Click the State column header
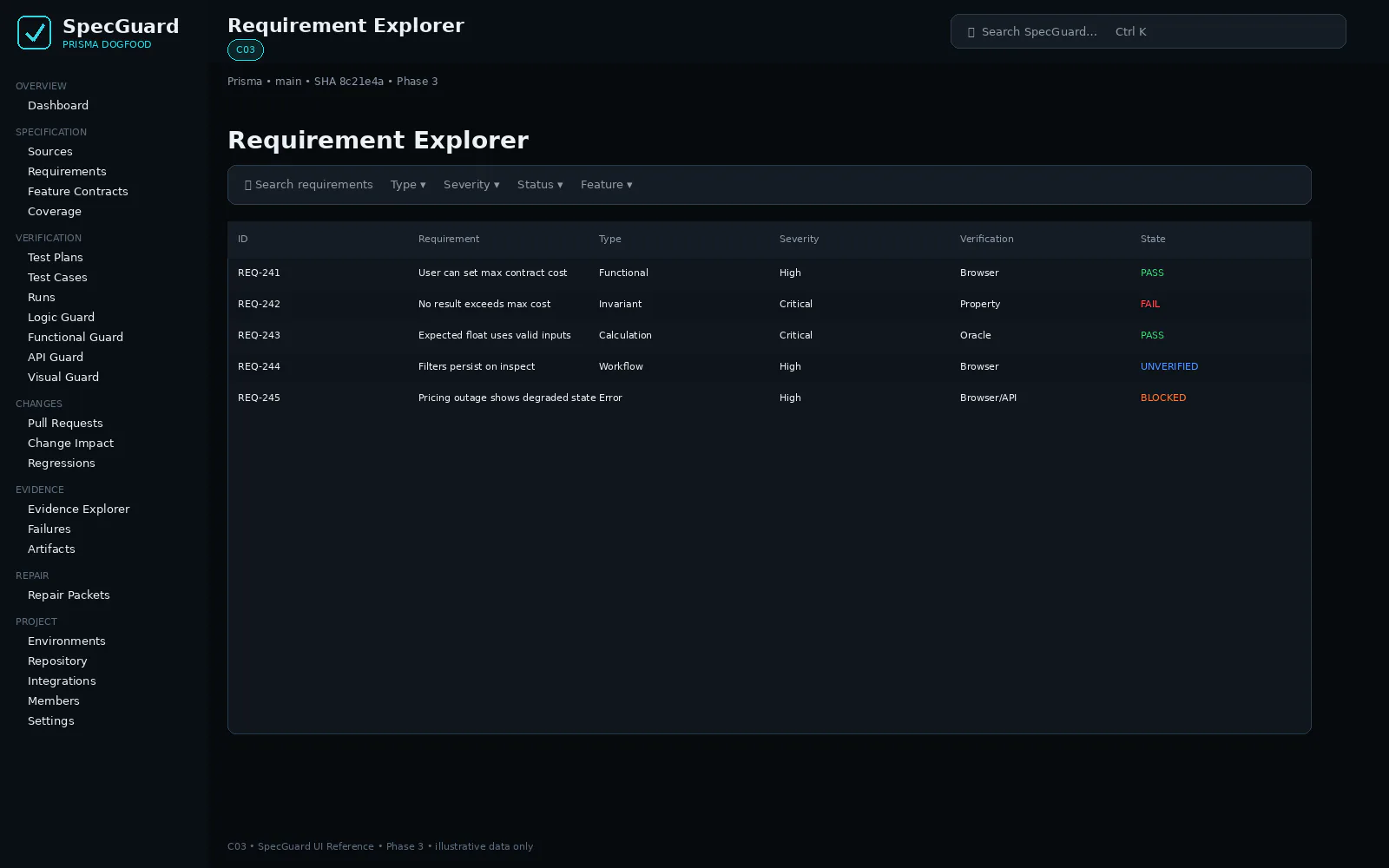This screenshot has width=1389, height=868. pos(1153,239)
